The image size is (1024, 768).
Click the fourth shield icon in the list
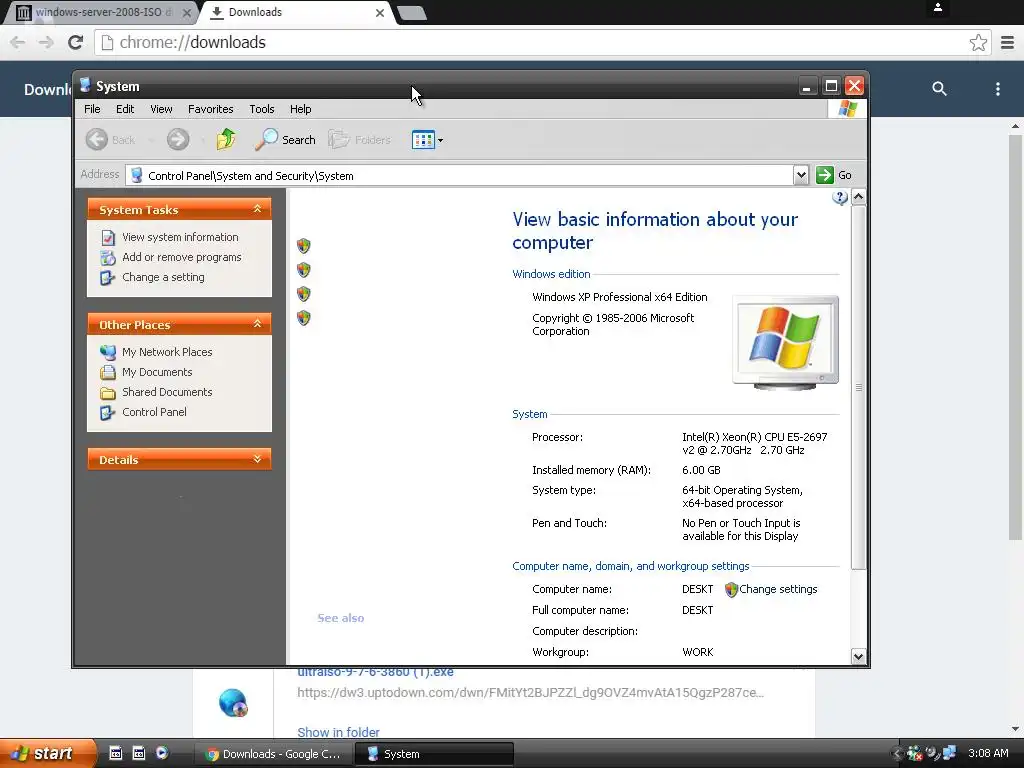[x=304, y=318]
